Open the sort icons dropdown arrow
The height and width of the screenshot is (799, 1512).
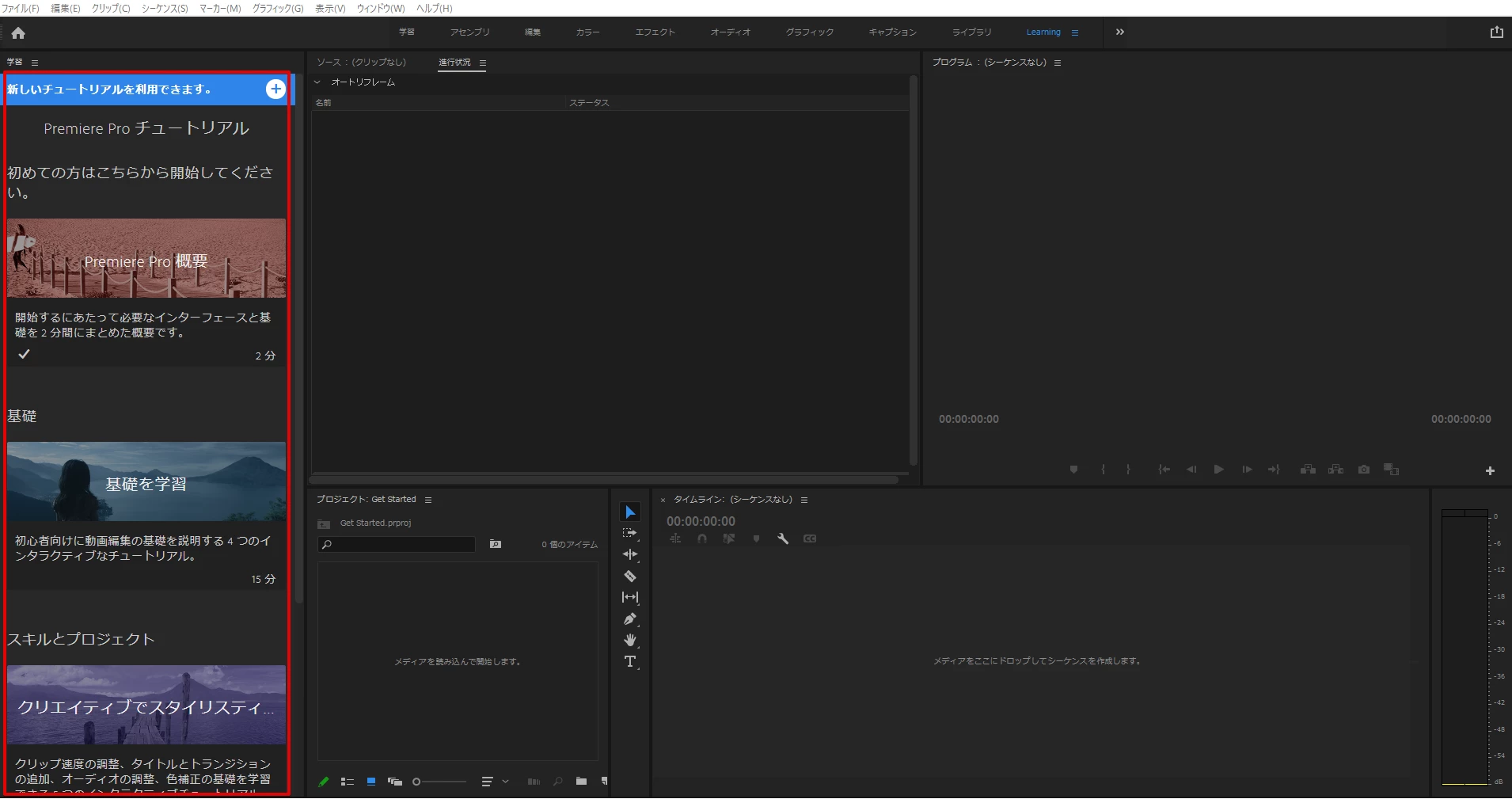(x=505, y=782)
